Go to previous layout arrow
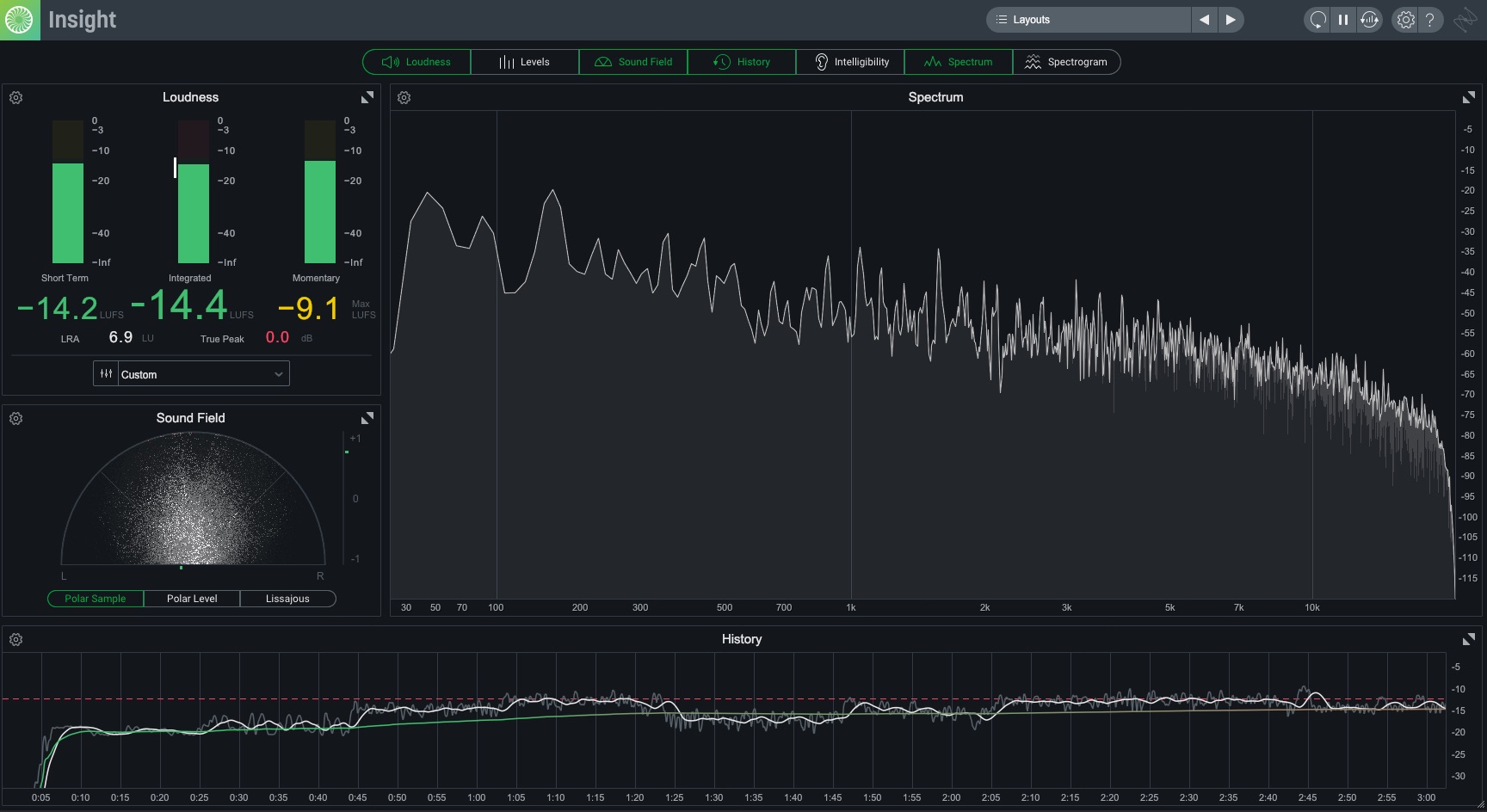The image size is (1487, 812). [1205, 20]
